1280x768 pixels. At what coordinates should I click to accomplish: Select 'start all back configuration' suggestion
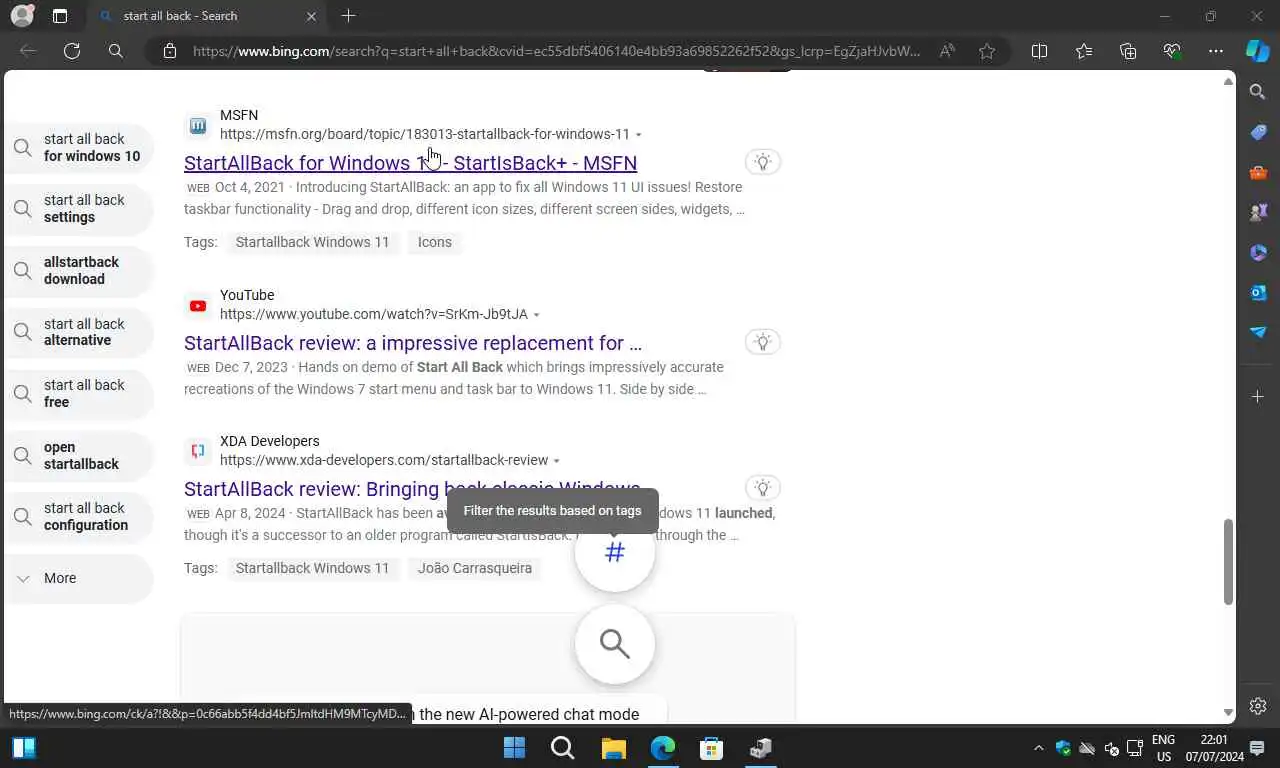(x=79, y=517)
